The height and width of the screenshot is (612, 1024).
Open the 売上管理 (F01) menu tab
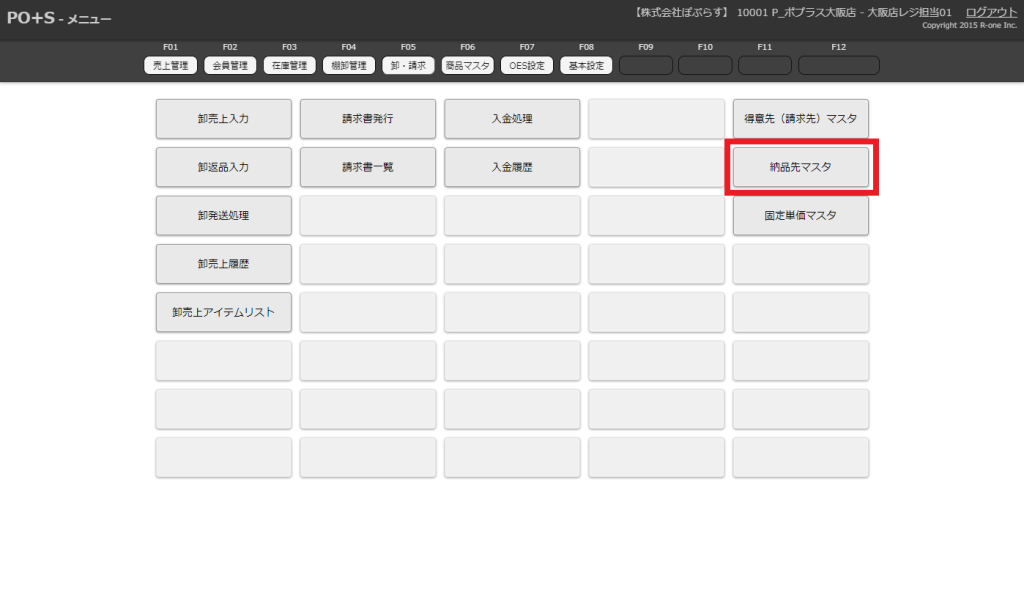pos(170,66)
